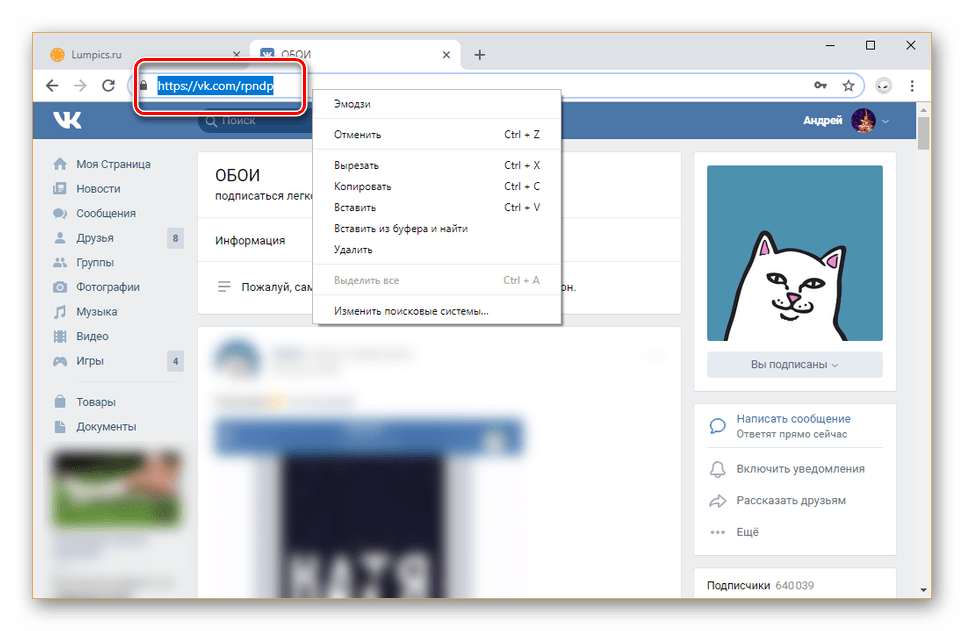Image resolution: width=964 pixels, height=631 pixels.
Task: Click the browser forward arrow
Action: pyautogui.click(x=80, y=85)
